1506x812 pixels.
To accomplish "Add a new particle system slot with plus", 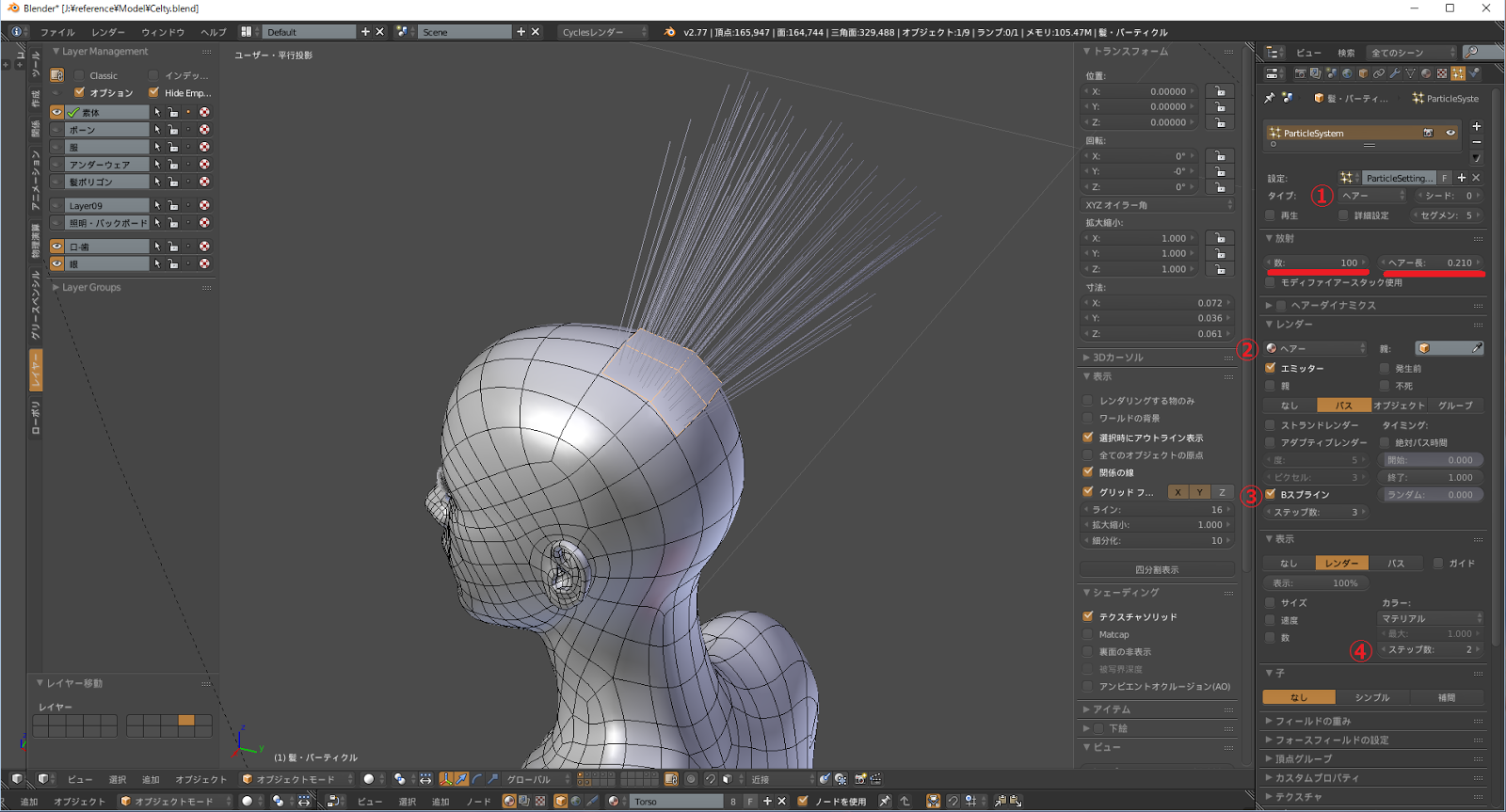I will point(1476,126).
